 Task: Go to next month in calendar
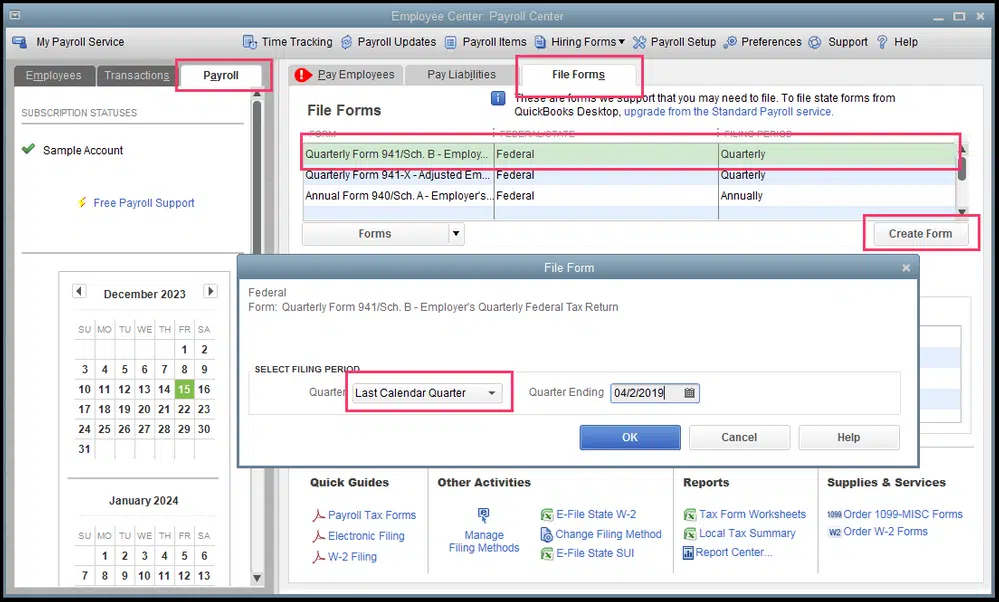(210, 291)
